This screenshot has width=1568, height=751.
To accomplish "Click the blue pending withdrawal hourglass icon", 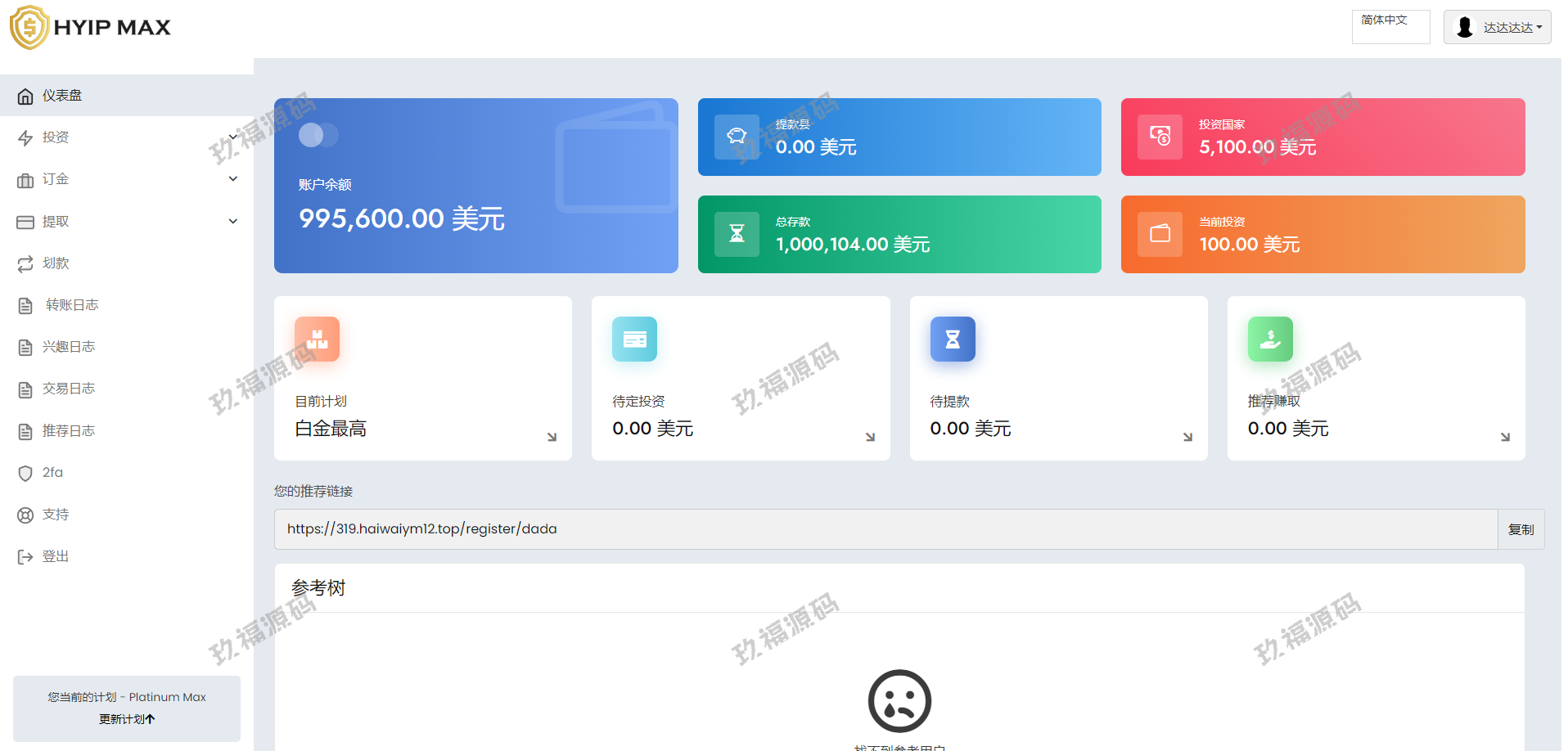I will pyautogui.click(x=953, y=339).
